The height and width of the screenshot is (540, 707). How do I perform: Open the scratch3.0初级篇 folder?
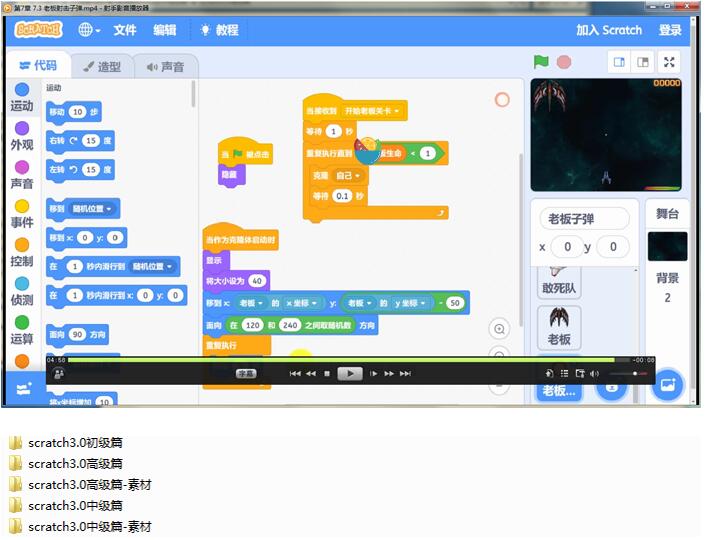coord(75,442)
